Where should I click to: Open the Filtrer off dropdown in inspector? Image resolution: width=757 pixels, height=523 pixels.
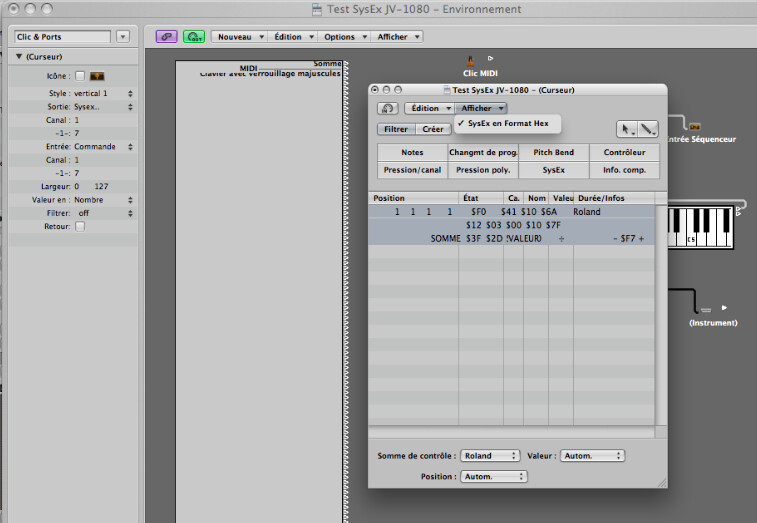[103, 213]
